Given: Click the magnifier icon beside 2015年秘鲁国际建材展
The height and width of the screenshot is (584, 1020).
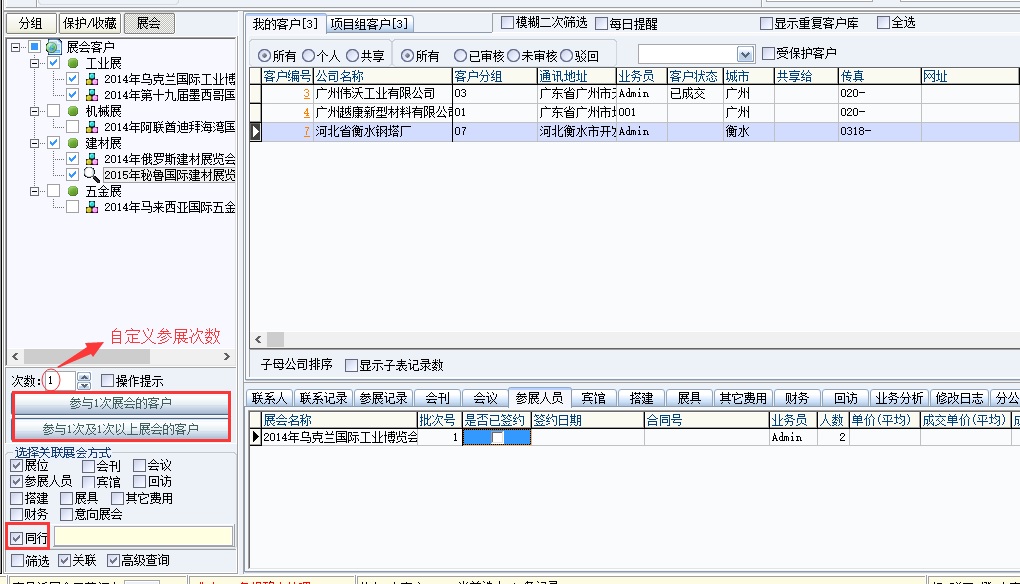Looking at the screenshot, I should pyautogui.click(x=91, y=175).
